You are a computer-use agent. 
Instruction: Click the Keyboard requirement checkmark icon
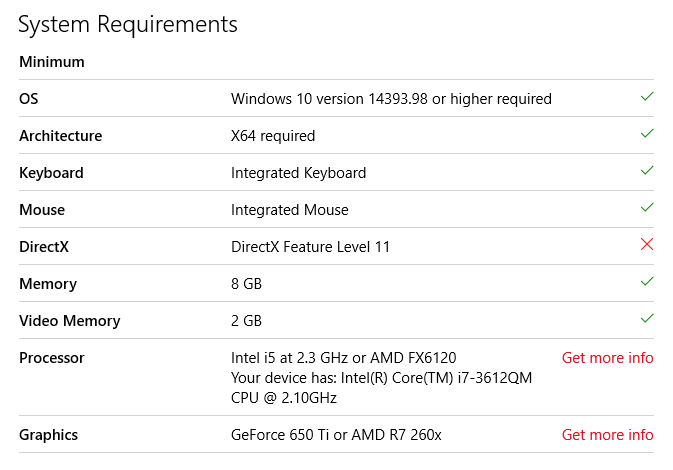coord(647,171)
